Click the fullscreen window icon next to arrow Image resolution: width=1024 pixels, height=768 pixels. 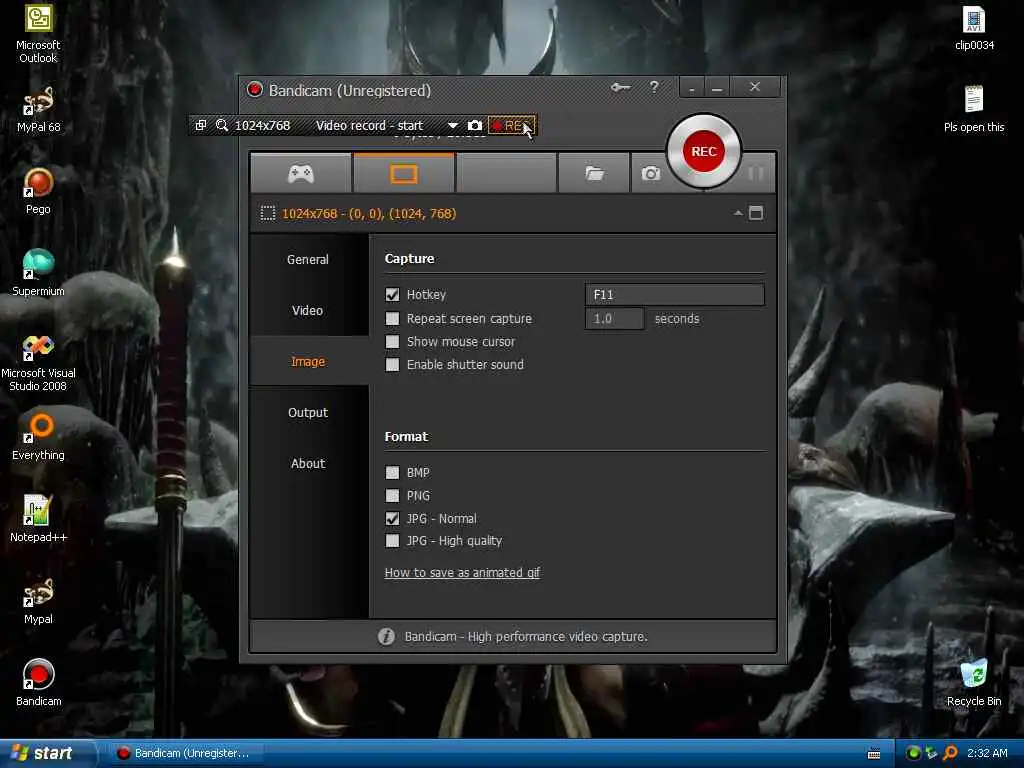point(756,213)
